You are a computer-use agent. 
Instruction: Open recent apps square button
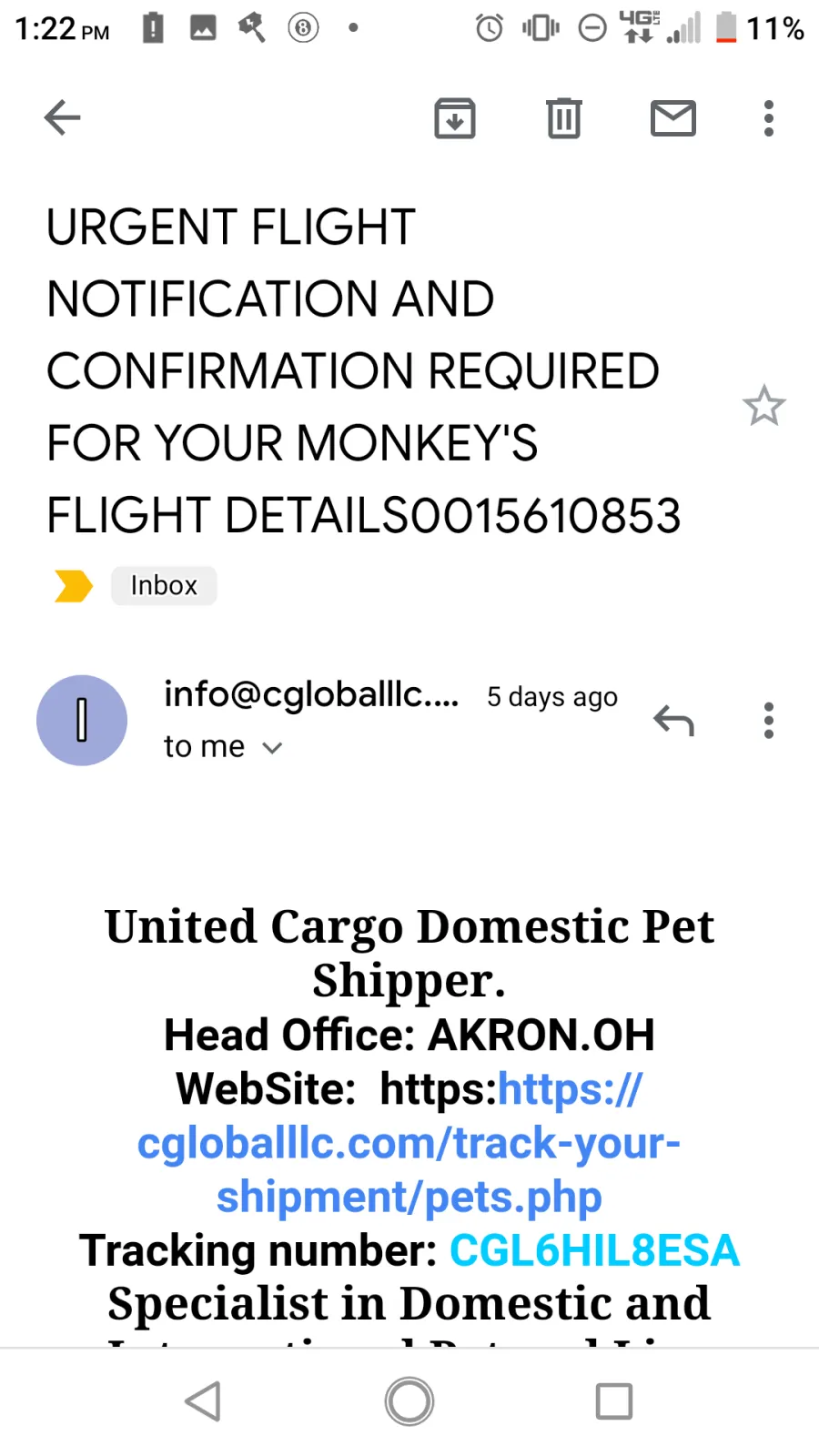click(x=614, y=1401)
